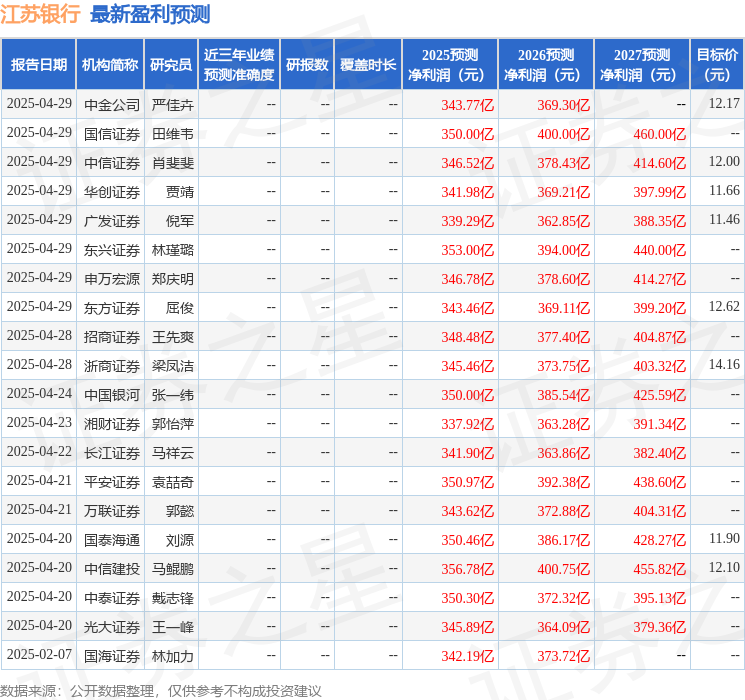Click researcher 贾靖
The image size is (745, 700).
180,192
